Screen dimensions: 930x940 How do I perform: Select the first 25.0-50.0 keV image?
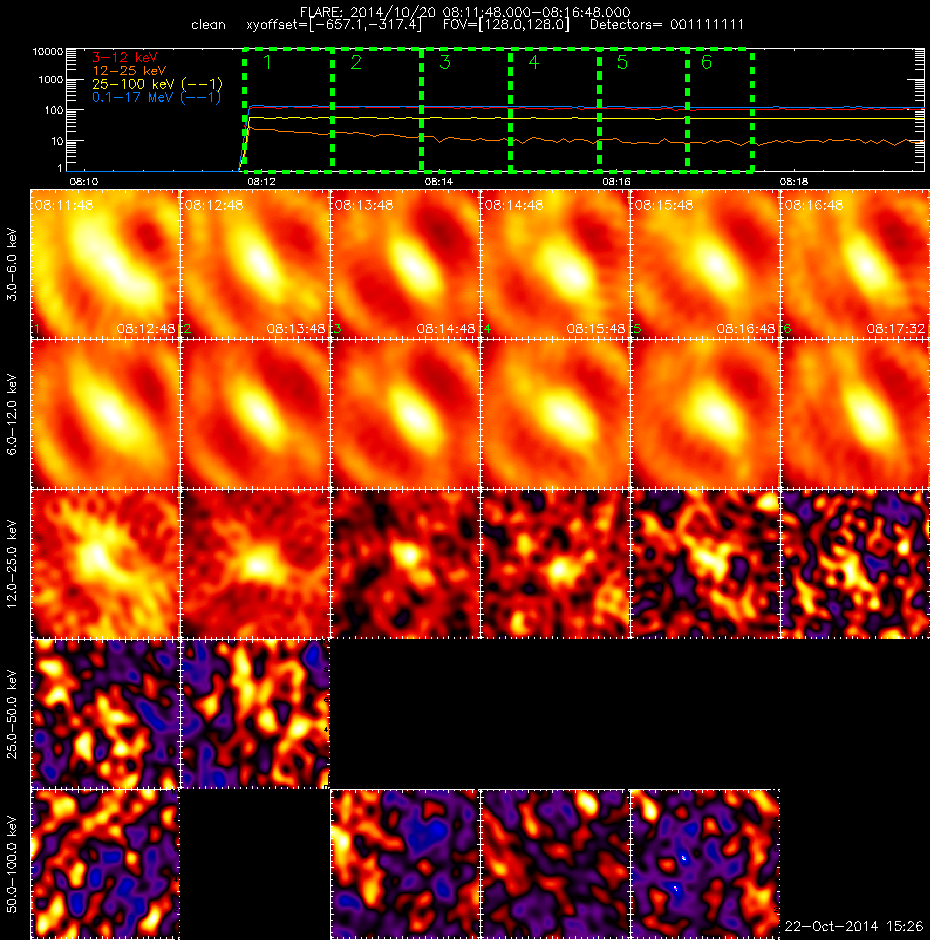(105, 714)
